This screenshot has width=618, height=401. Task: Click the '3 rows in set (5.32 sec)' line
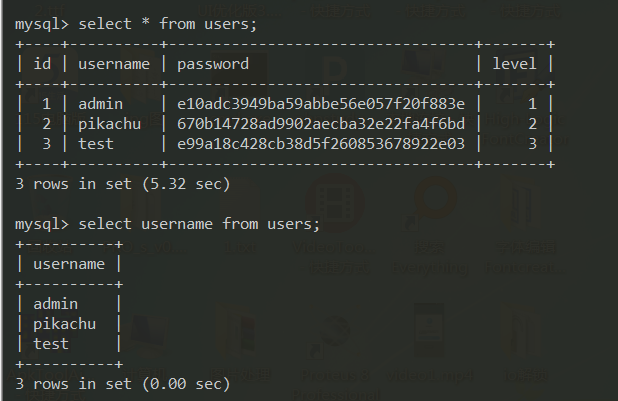(x=123, y=184)
